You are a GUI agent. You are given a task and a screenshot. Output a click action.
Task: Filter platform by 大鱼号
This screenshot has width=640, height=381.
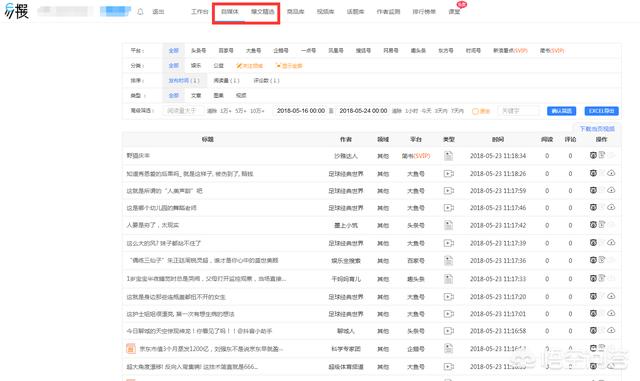253,51
